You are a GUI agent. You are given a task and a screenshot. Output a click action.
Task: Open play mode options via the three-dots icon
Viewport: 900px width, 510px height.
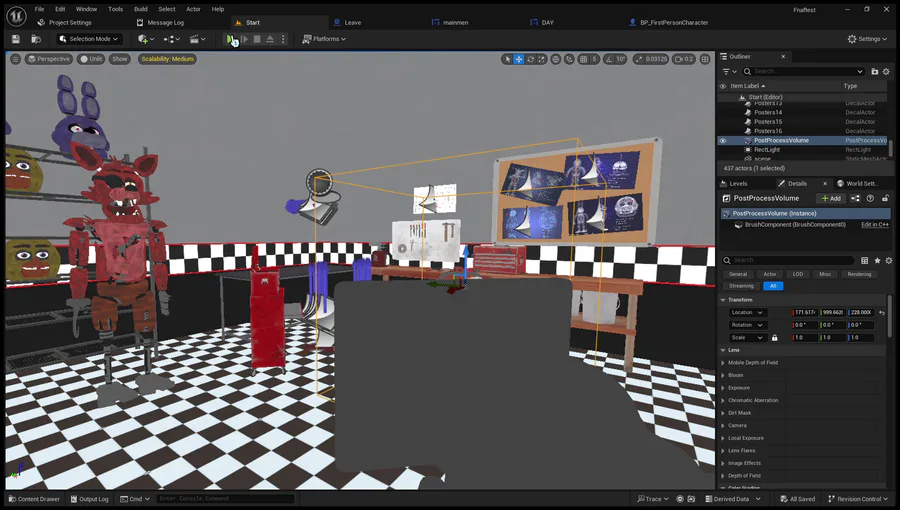[282, 39]
